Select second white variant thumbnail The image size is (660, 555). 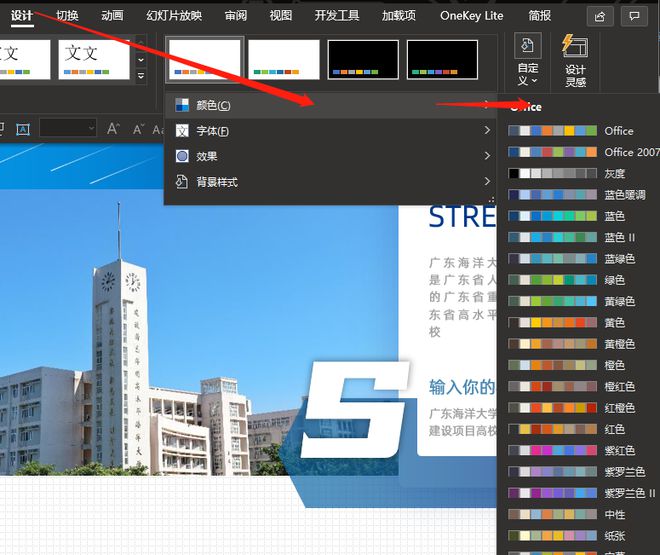(284, 59)
